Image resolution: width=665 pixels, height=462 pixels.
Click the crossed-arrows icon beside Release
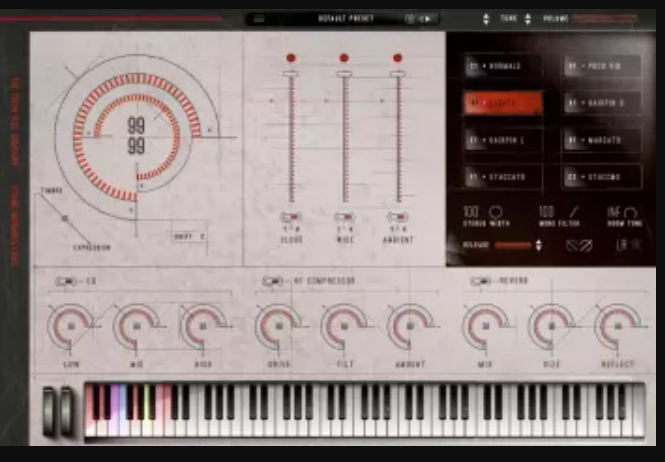coord(579,245)
